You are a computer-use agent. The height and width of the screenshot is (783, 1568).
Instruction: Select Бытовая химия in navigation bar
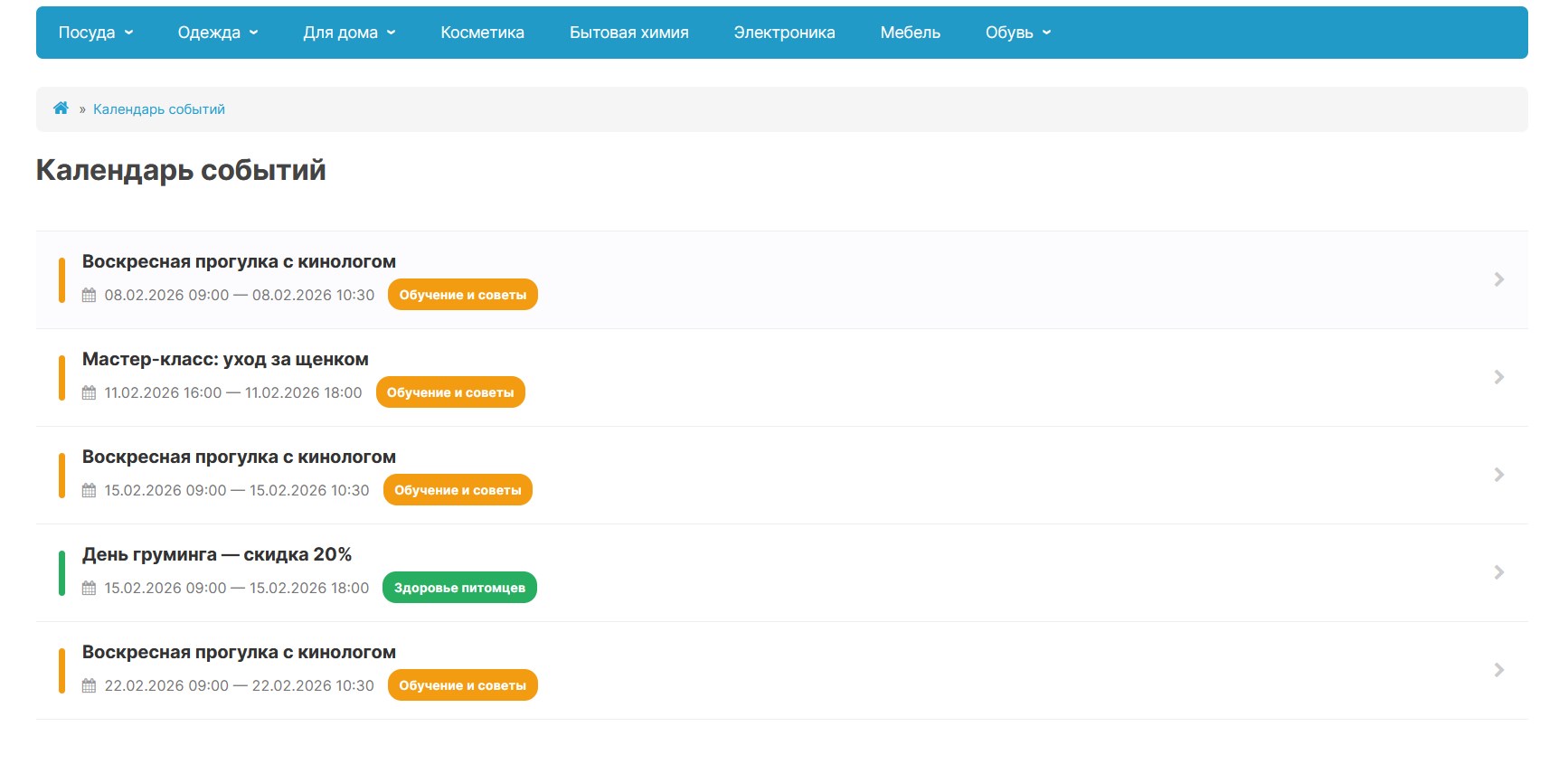(628, 33)
